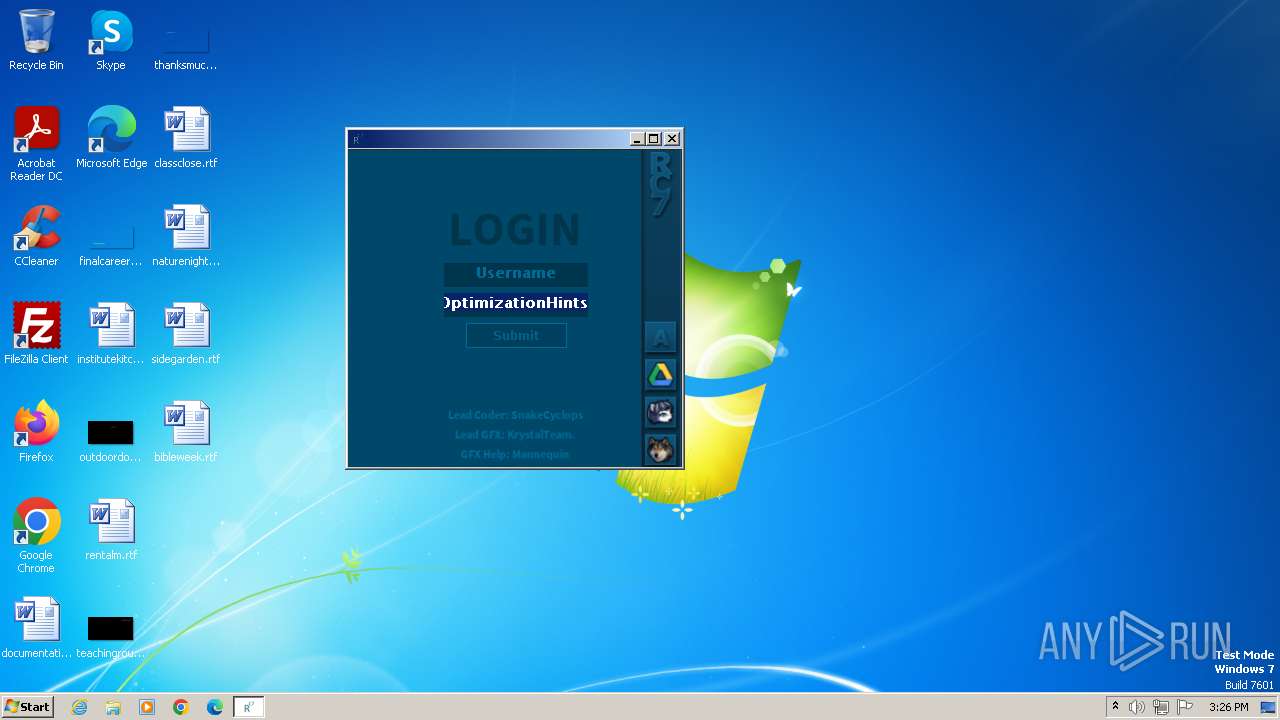Image resolution: width=1280 pixels, height=720 pixels.
Task: Open the Google Drive icon in RC7 sidebar
Action: coord(660,374)
